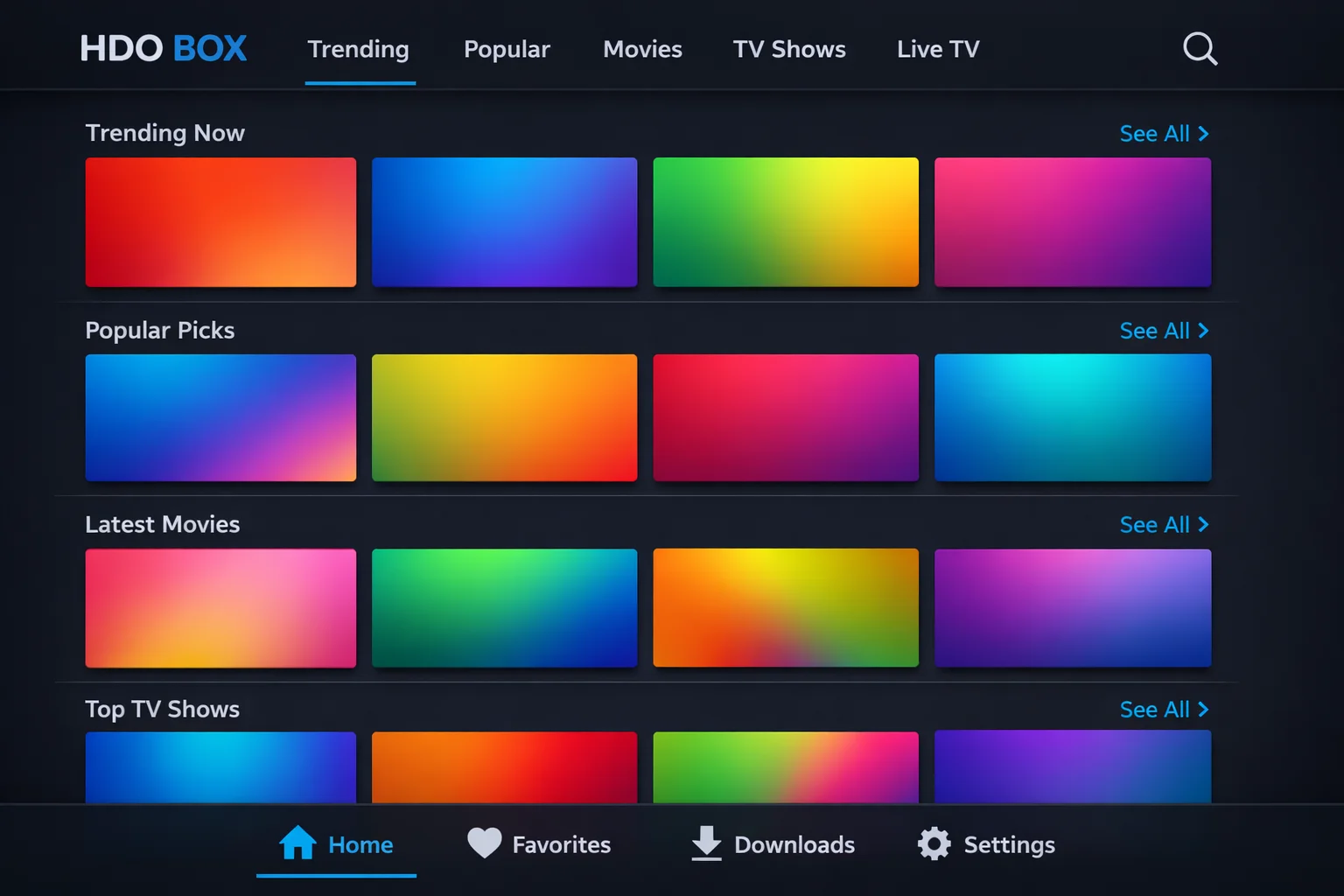
Task: Click the Downloads arrow icon
Action: 706,843
